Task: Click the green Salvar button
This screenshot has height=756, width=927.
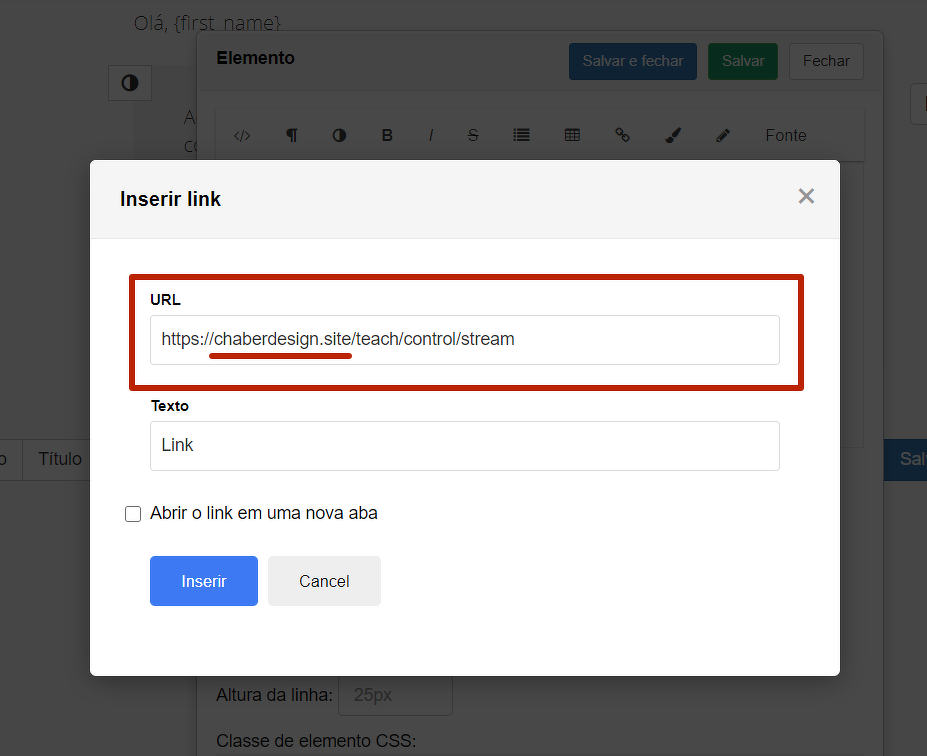Action: point(743,61)
